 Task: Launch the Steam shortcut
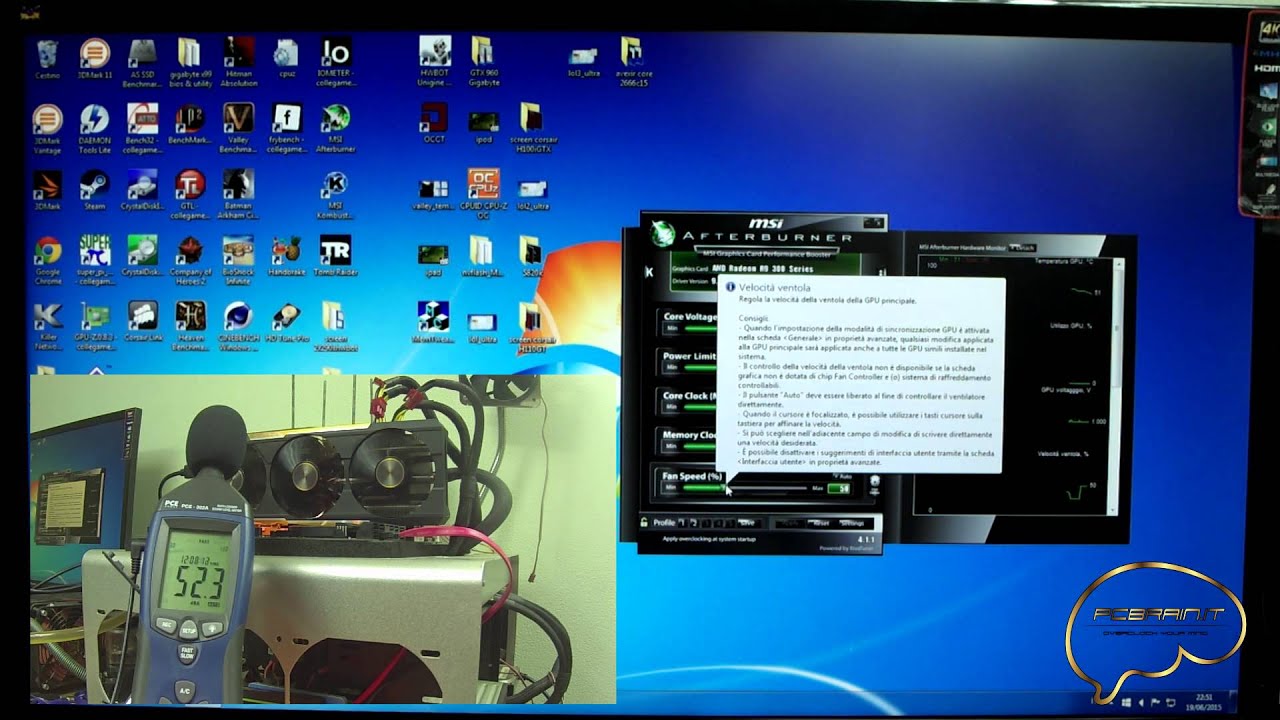coord(95,190)
